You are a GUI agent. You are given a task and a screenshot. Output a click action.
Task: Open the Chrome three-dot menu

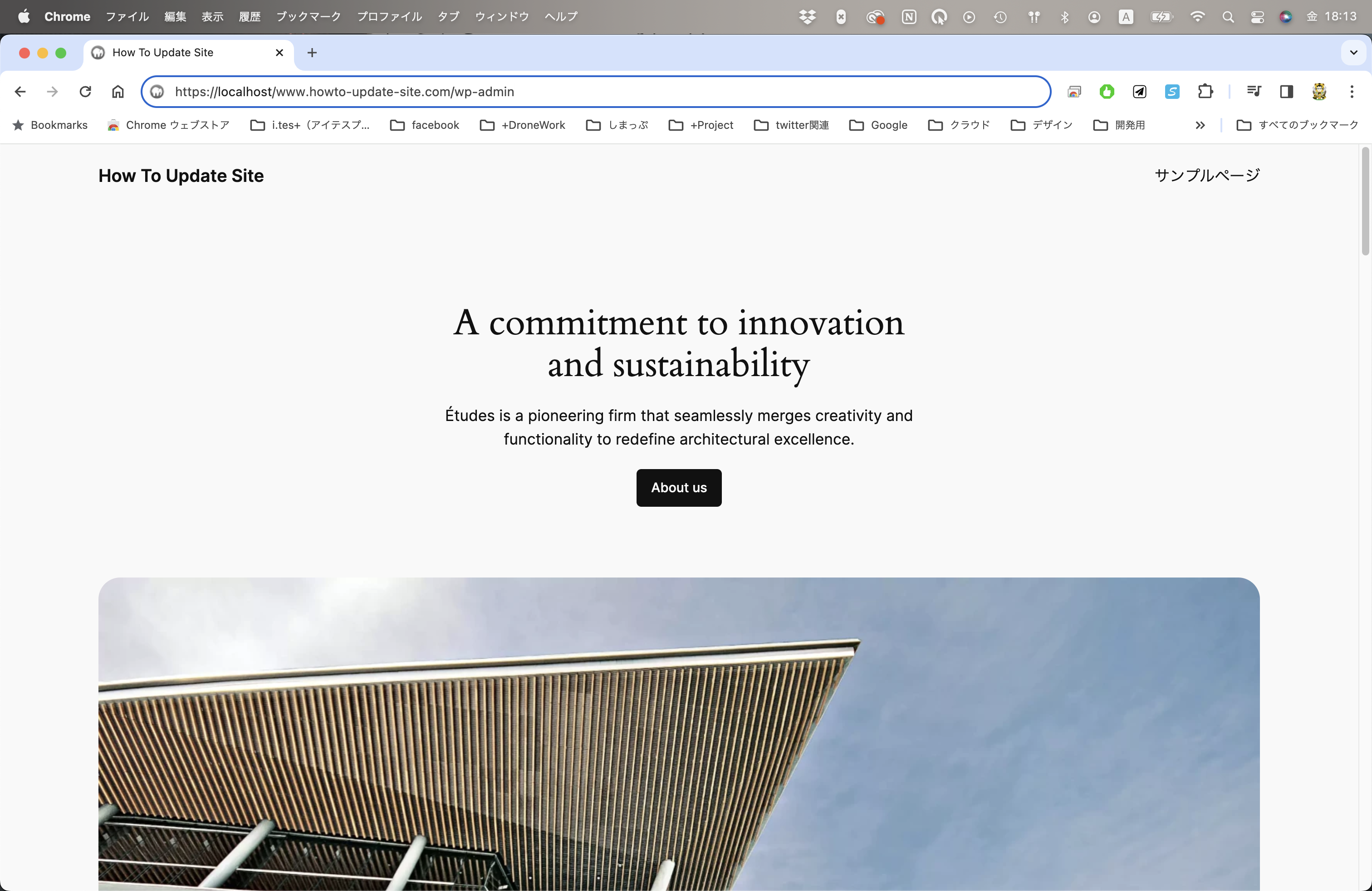[x=1352, y=92]
